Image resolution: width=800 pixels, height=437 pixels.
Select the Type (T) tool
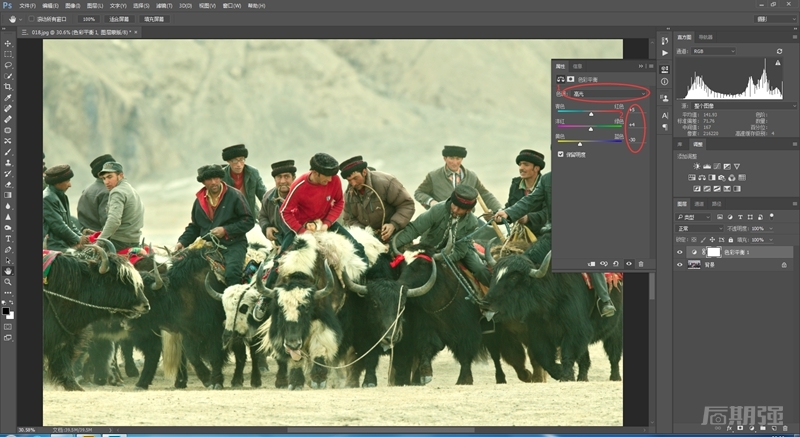tap(8, 239)
